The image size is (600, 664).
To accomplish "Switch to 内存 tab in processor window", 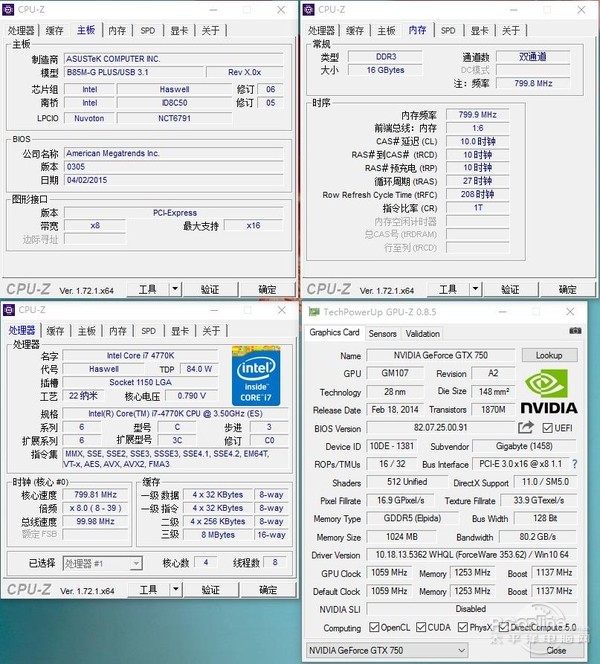I will [x=118, y=331].
